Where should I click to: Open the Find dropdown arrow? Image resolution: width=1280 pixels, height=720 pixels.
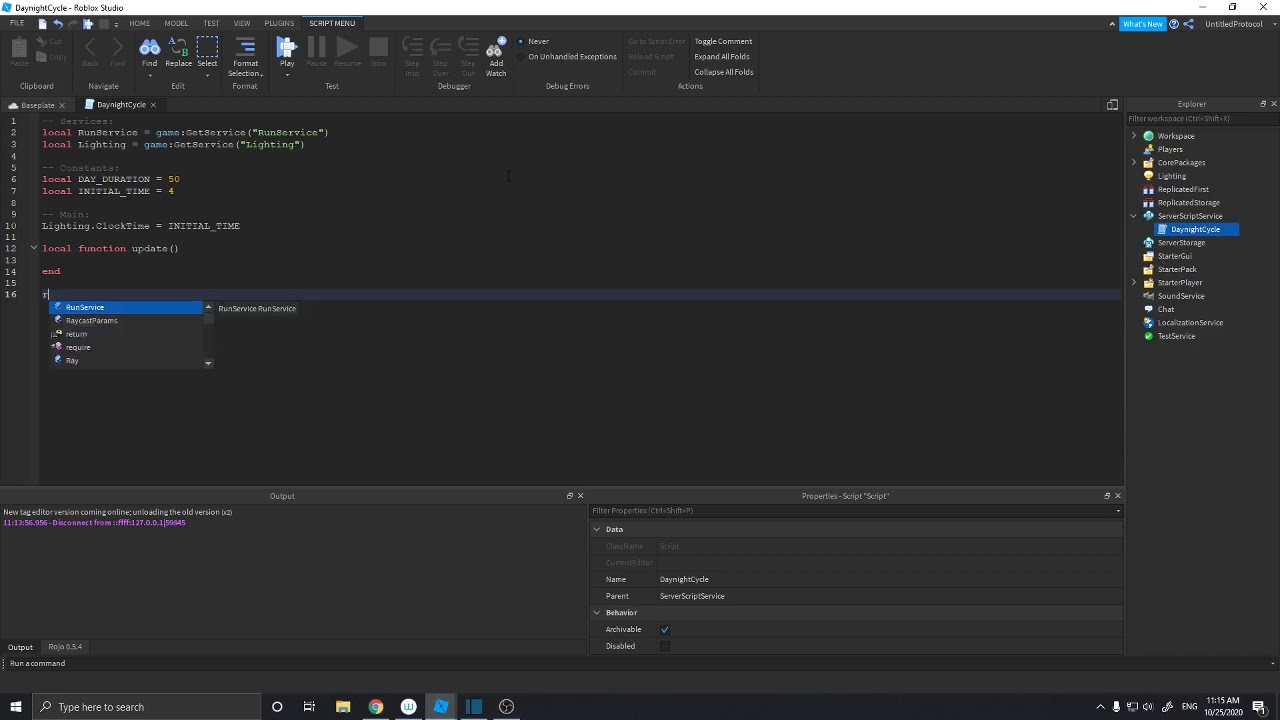pyautogui.click(x=149, y=75)
